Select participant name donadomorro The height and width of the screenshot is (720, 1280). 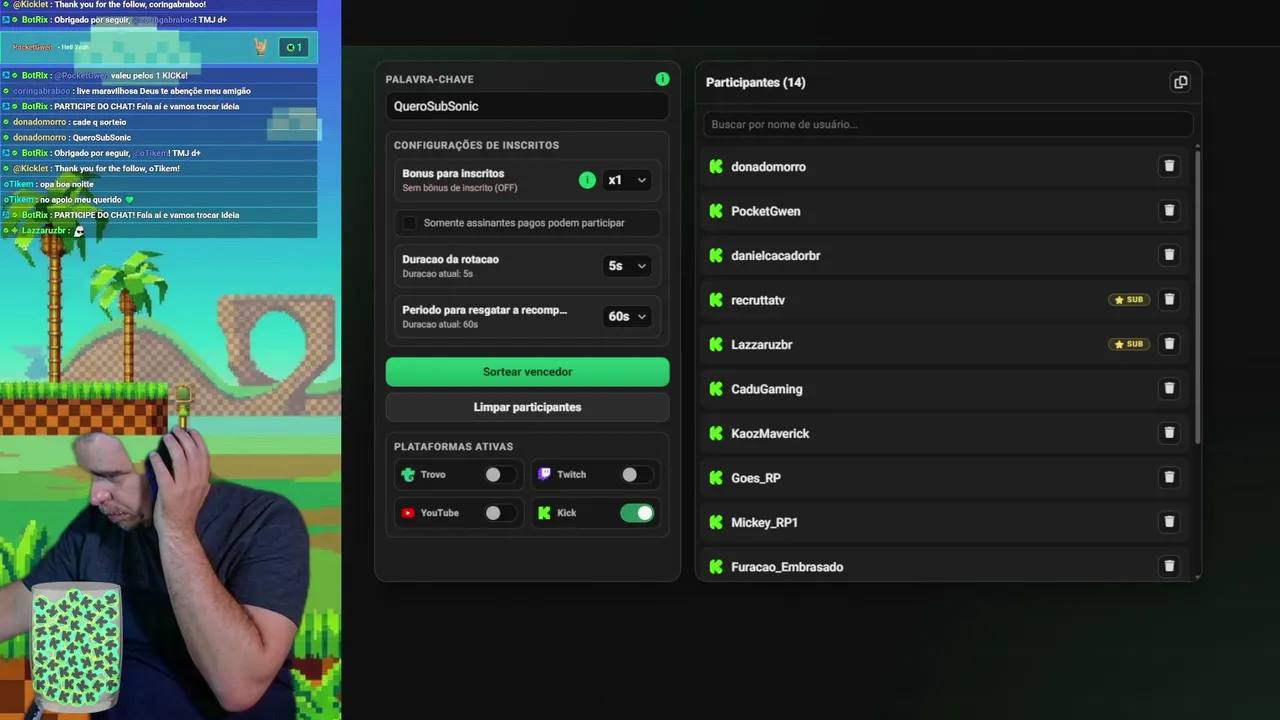point(768,167)
